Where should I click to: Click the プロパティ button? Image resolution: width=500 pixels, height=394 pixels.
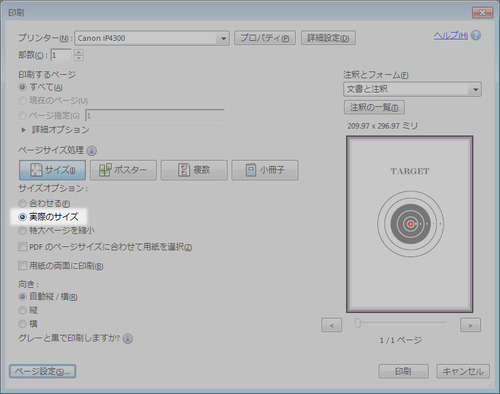coord(265,38)
